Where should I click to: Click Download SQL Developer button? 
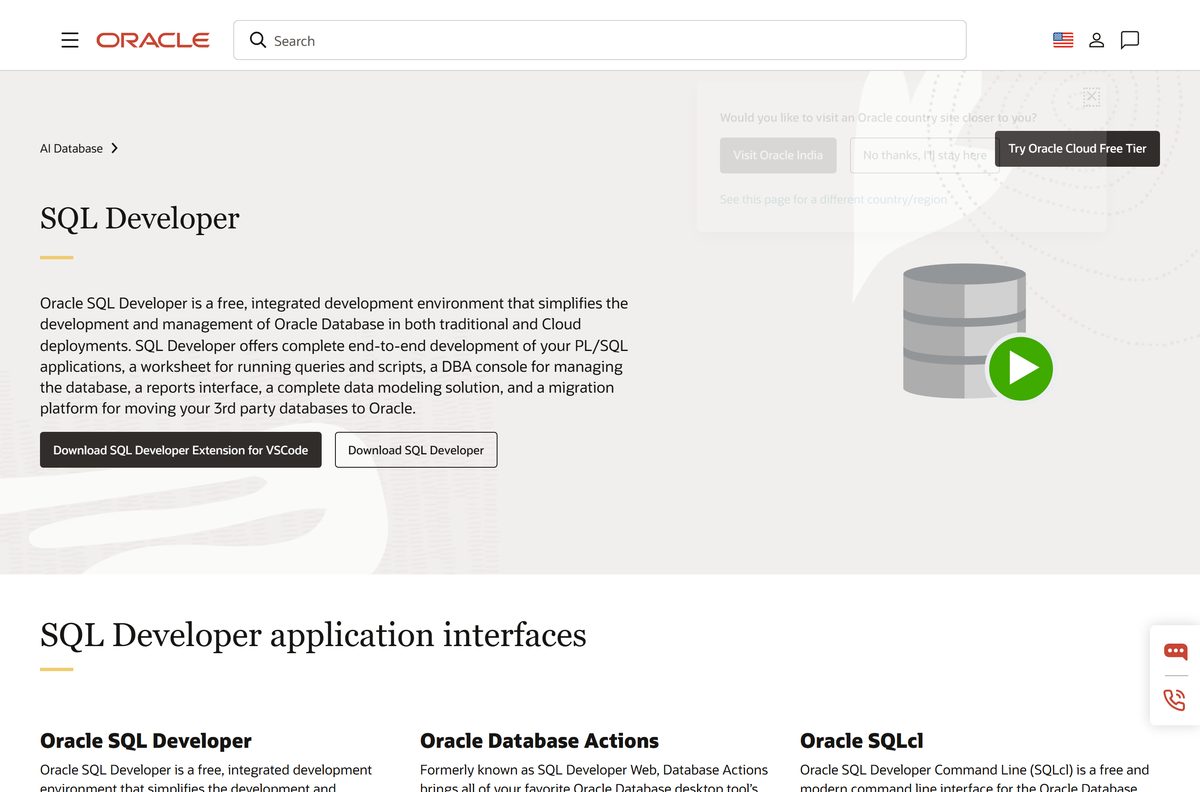416,450
